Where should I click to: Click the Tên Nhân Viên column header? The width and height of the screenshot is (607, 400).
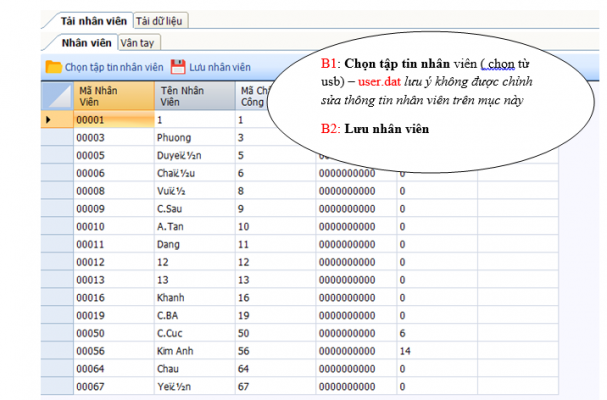pos(195,96)
